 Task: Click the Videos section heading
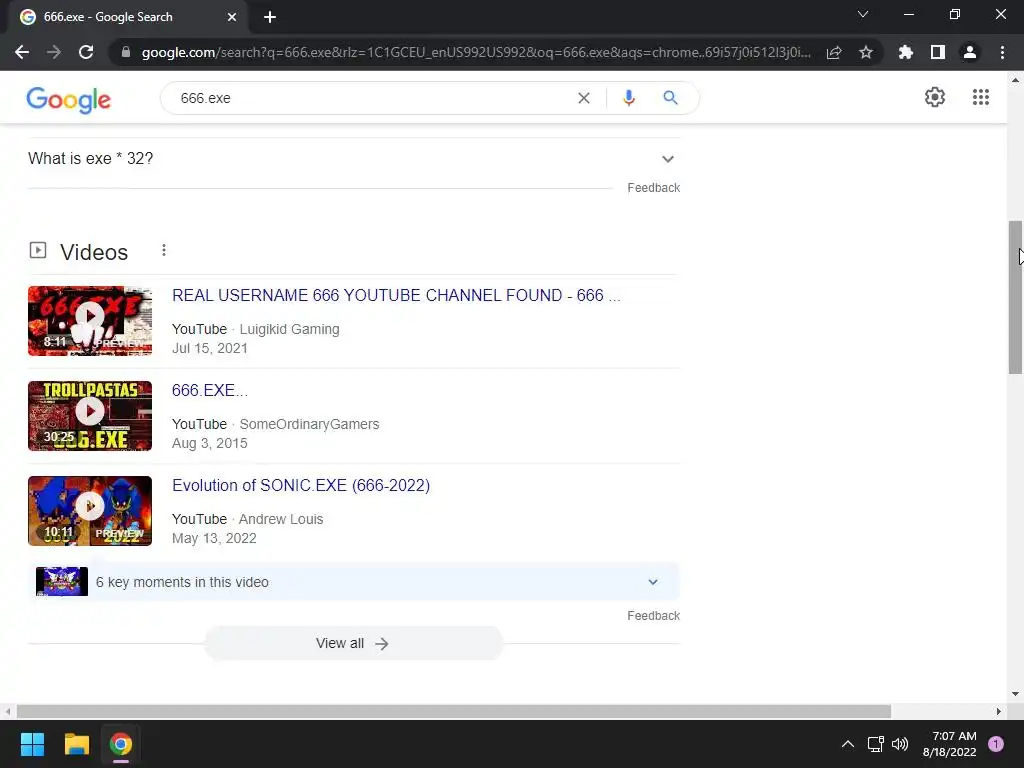point(94,252)
